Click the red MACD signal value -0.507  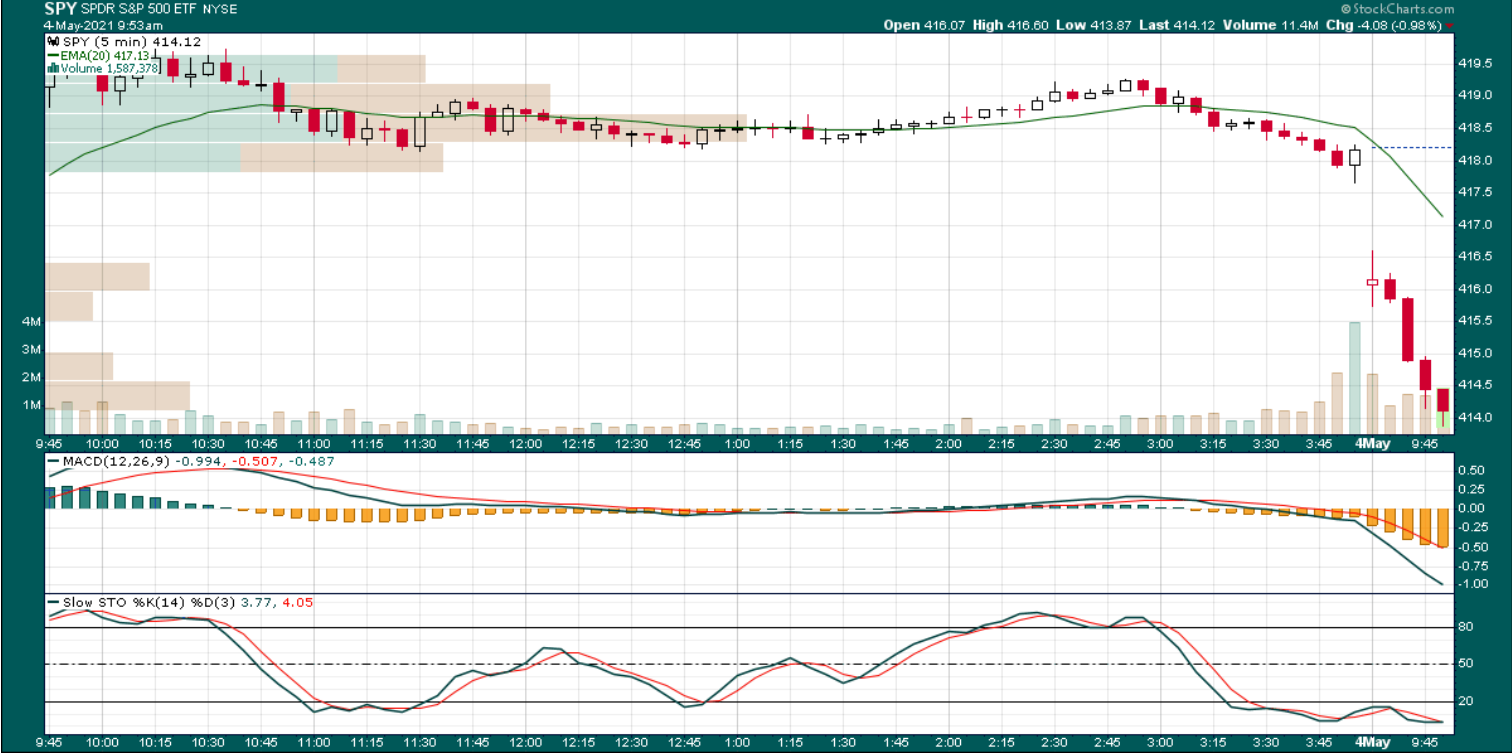pyautogui.click(x=254, y=461)
